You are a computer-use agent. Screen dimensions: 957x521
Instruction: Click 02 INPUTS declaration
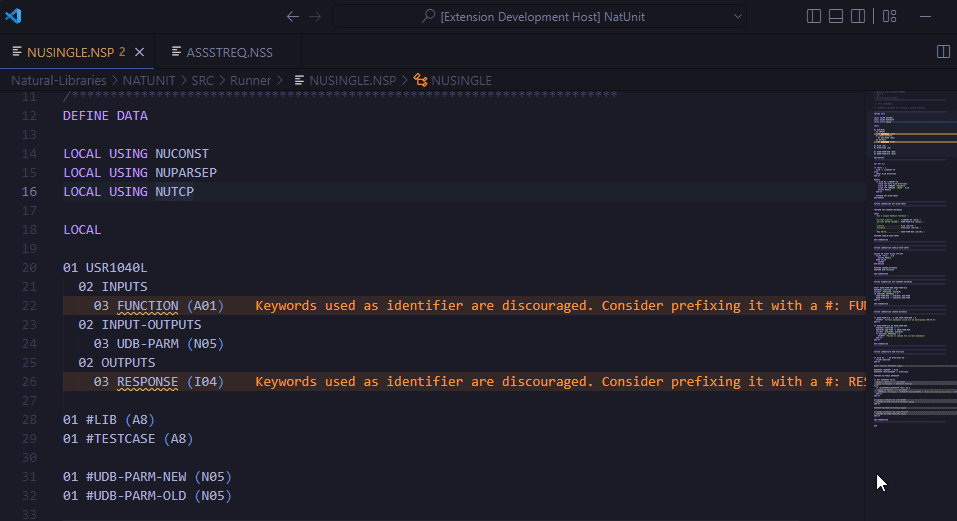pyautogui.click(x=112, y=287)
